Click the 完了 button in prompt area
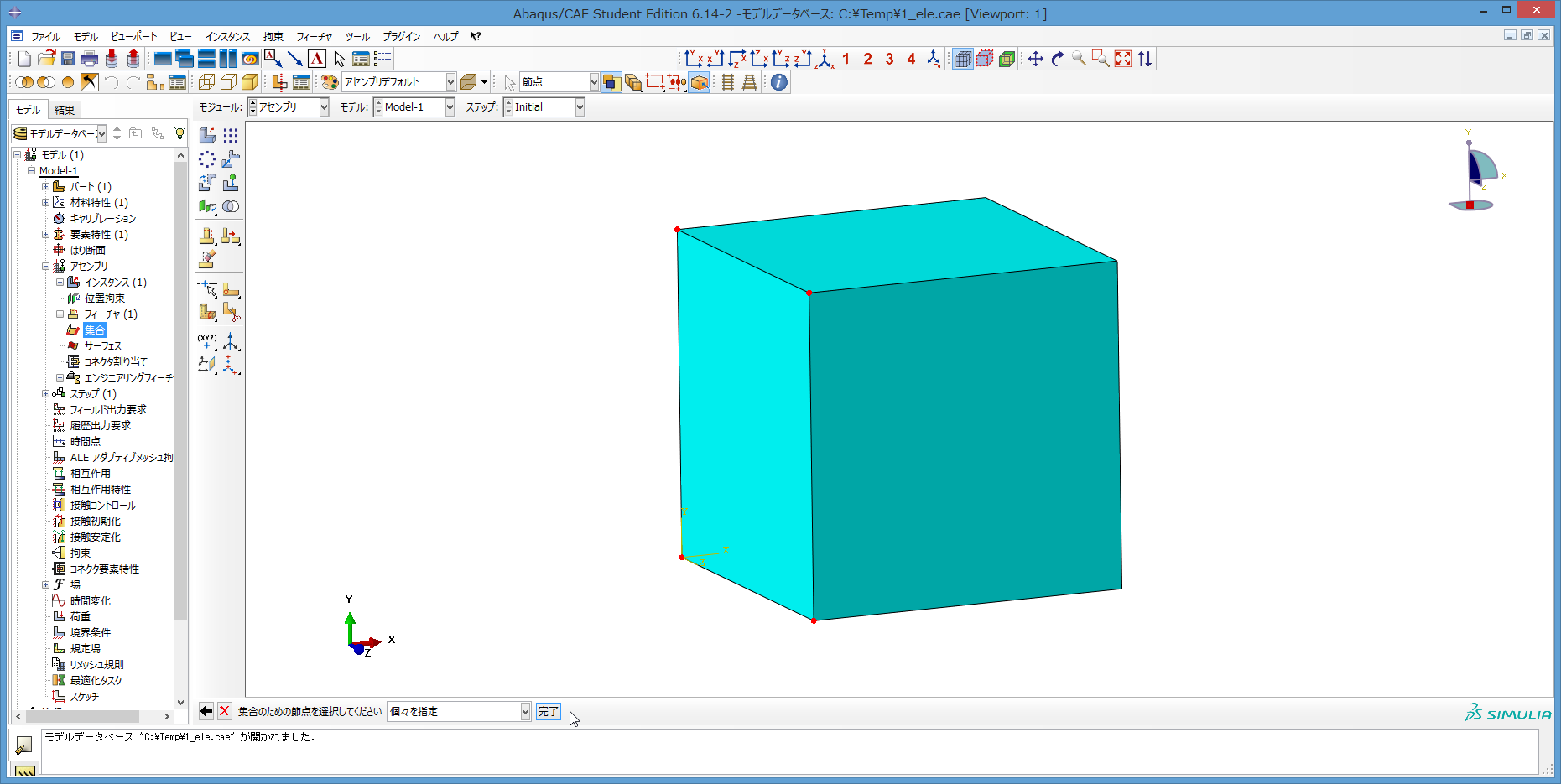1561x784 pixels. [548, 712]
